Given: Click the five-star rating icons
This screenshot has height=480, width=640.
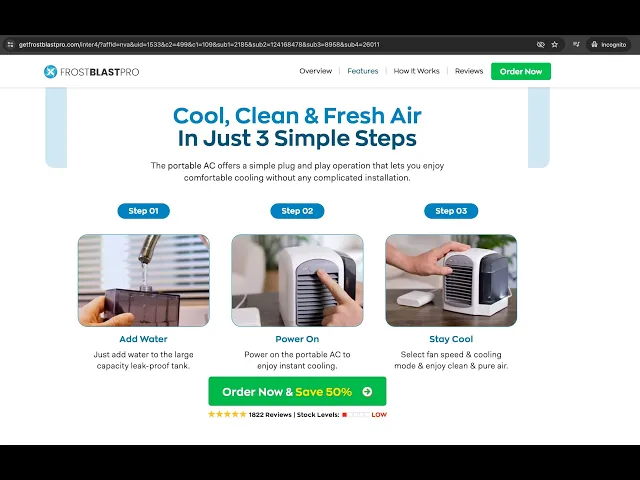Looking at the screenshot, I should point(227,414).
